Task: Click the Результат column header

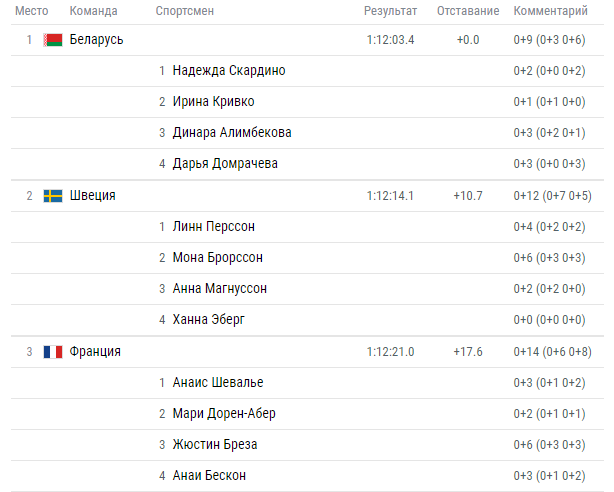Action: coord(390,11)
